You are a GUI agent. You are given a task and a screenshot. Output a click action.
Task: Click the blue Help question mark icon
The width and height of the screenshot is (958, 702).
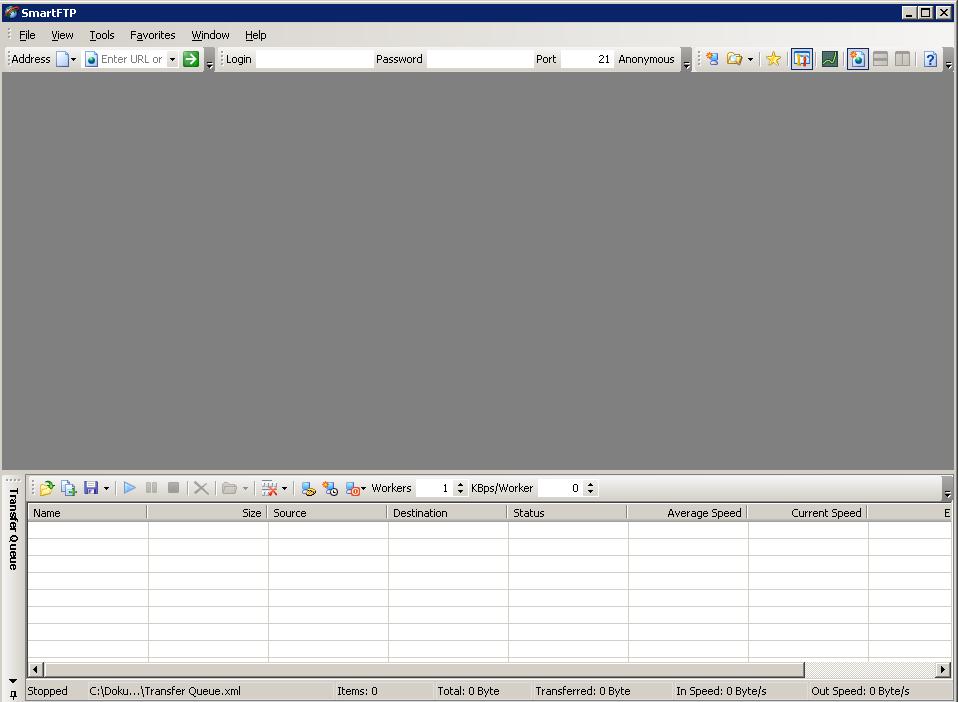(930, 59)
